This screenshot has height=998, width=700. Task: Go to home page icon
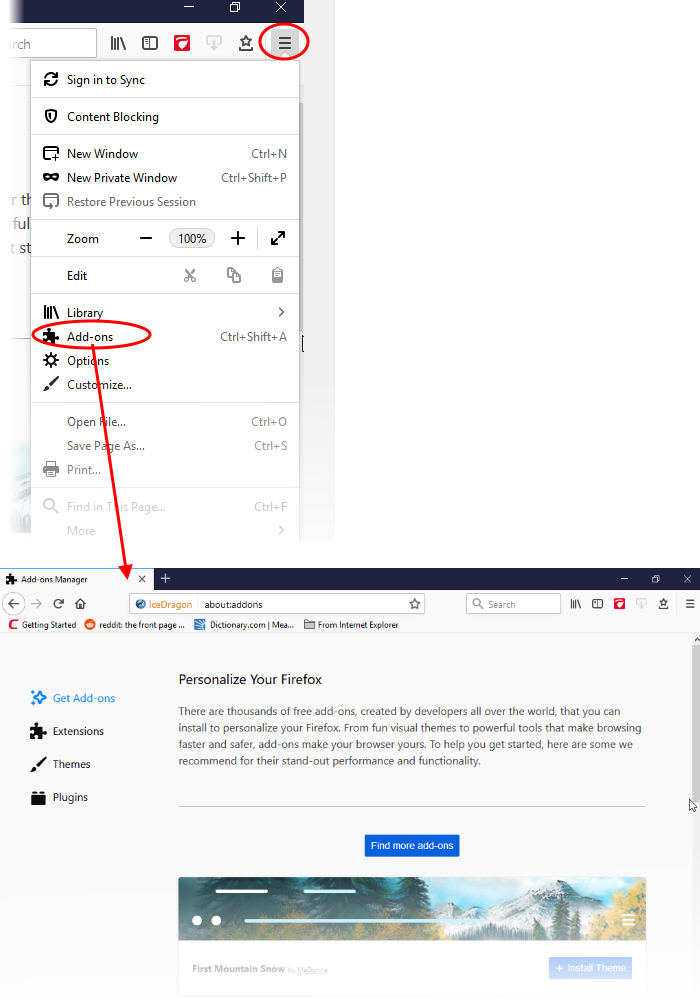tap(80, 604)
